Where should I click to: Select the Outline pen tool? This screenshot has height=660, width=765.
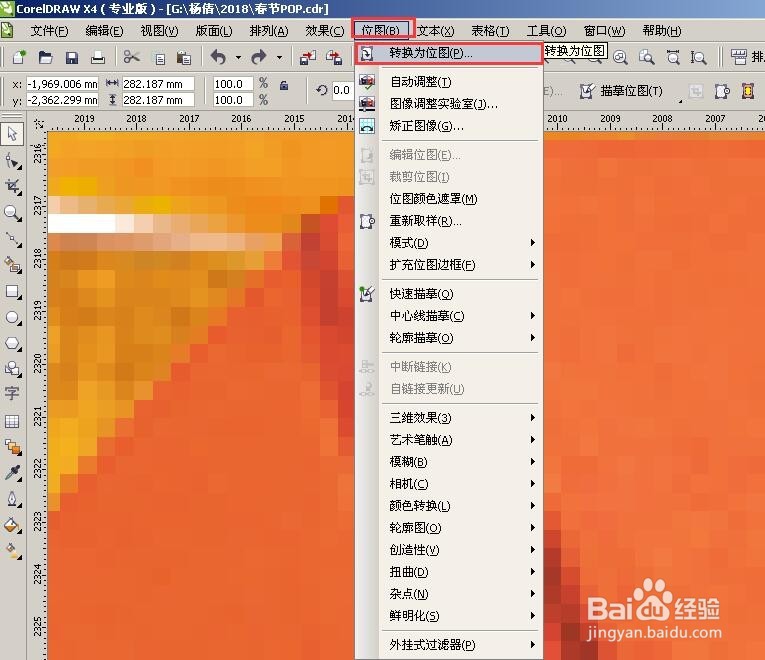point(12,500)
